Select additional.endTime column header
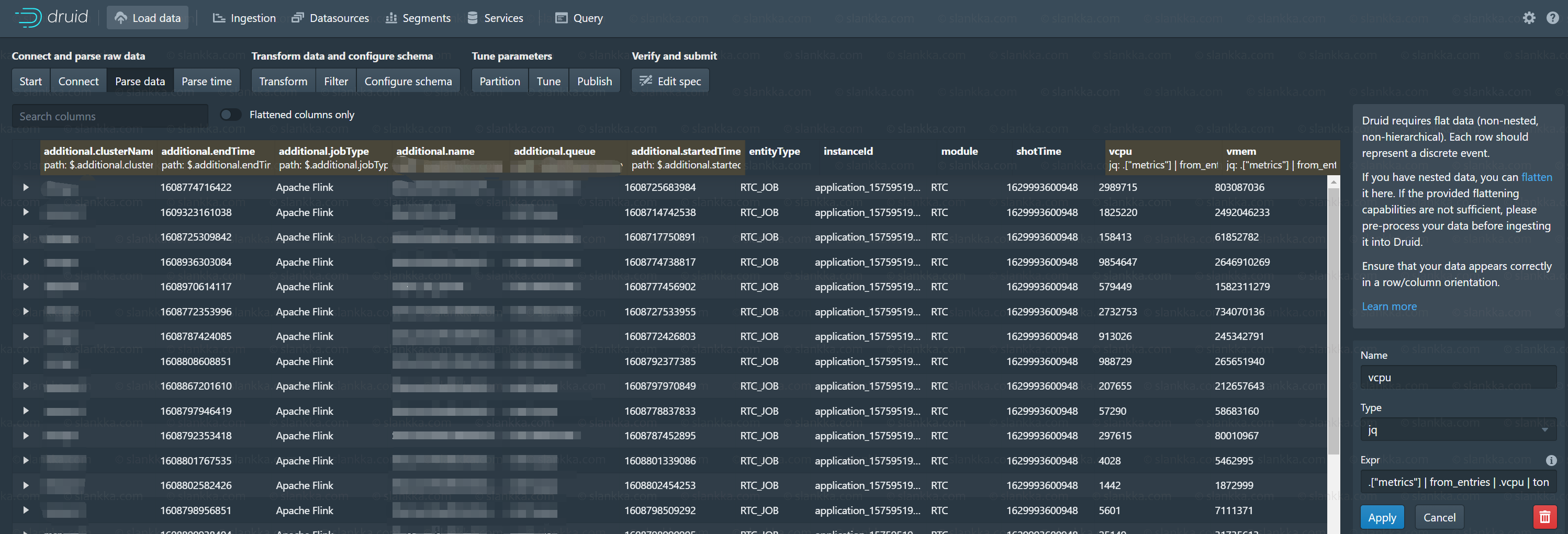This screenshot has width=1568, height=534. (x=216, y=157)
